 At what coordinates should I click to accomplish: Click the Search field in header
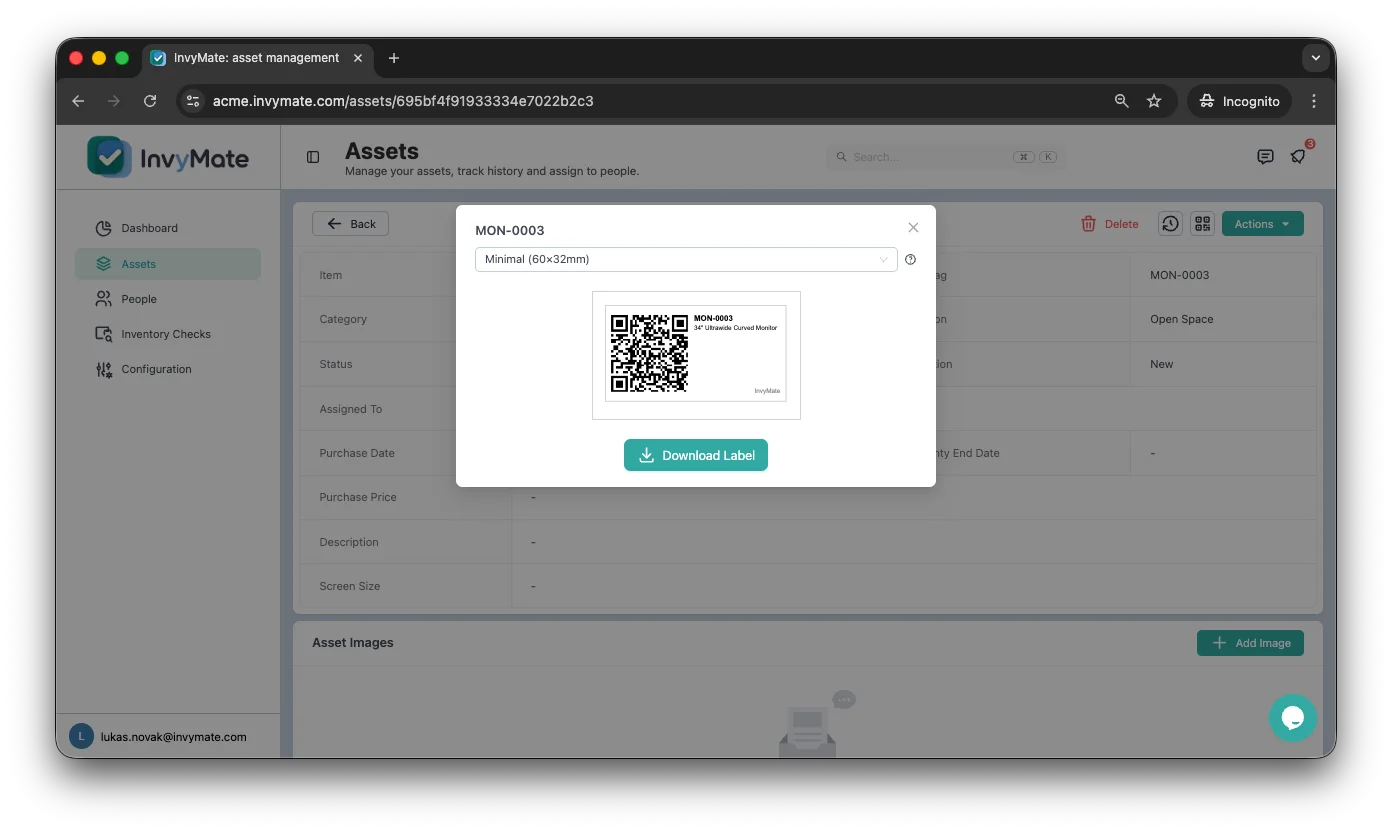click(945, 157)
